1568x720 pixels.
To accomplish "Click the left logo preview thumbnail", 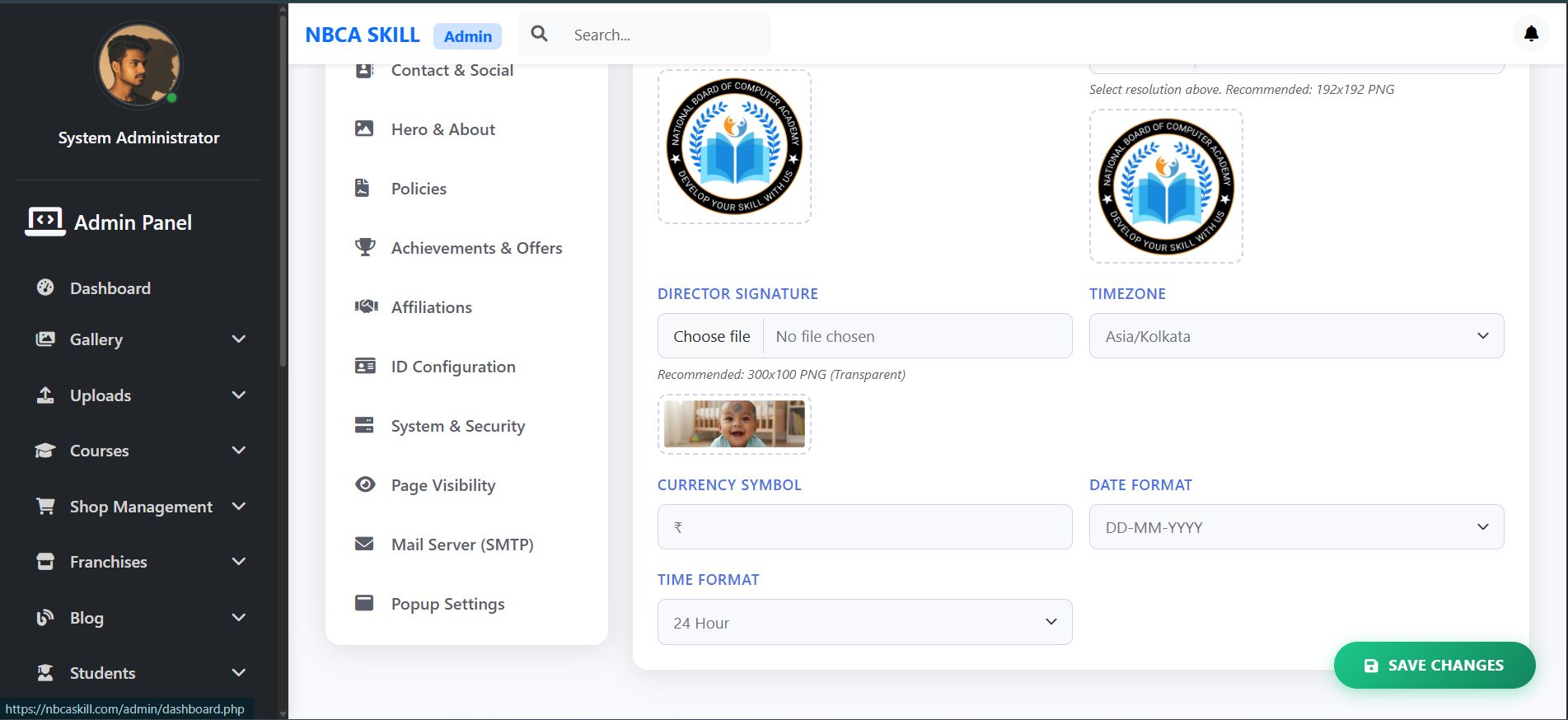I will [734, 147].
